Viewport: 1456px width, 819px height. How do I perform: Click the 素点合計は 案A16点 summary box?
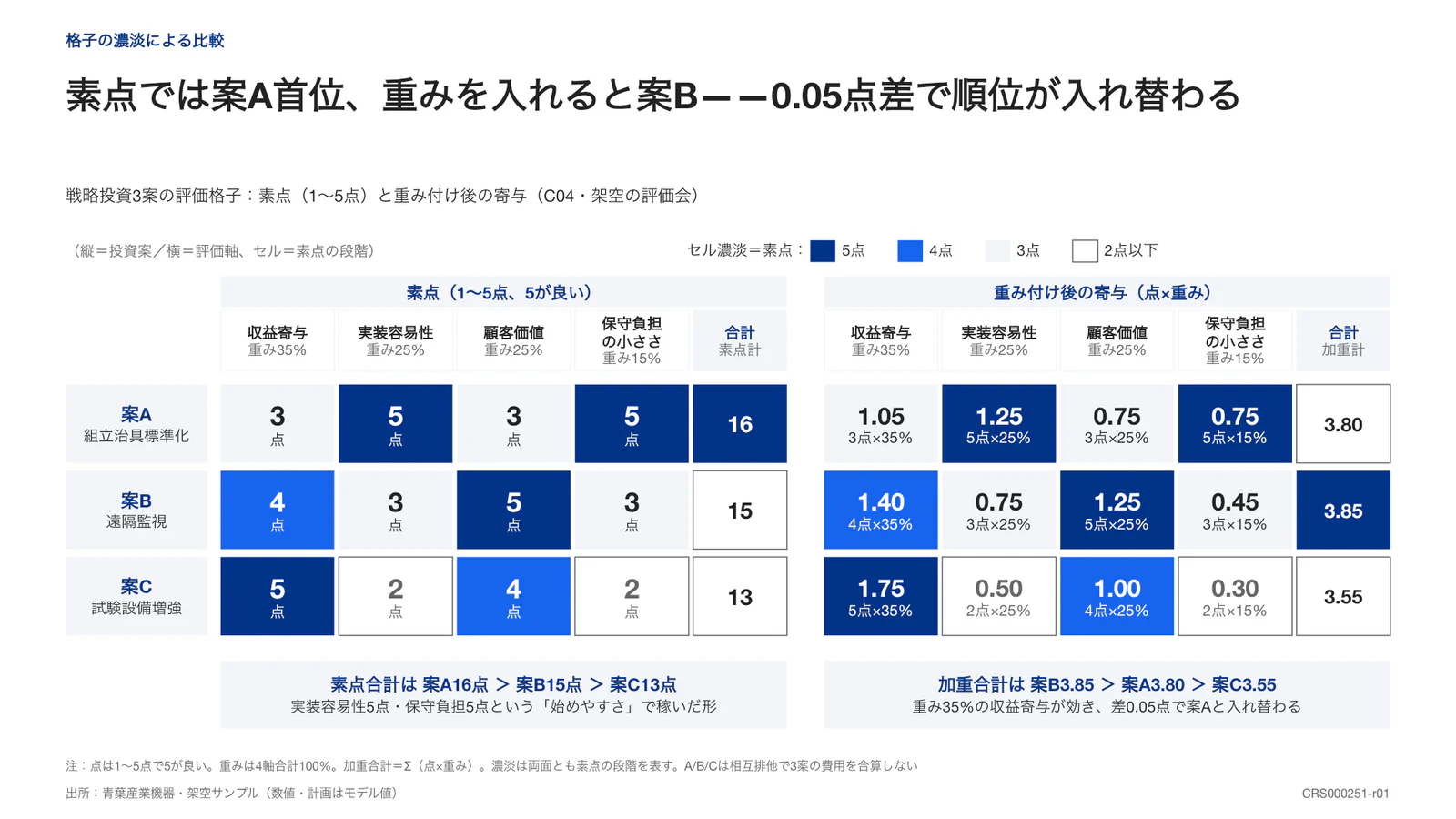click(x=503, y=694)
